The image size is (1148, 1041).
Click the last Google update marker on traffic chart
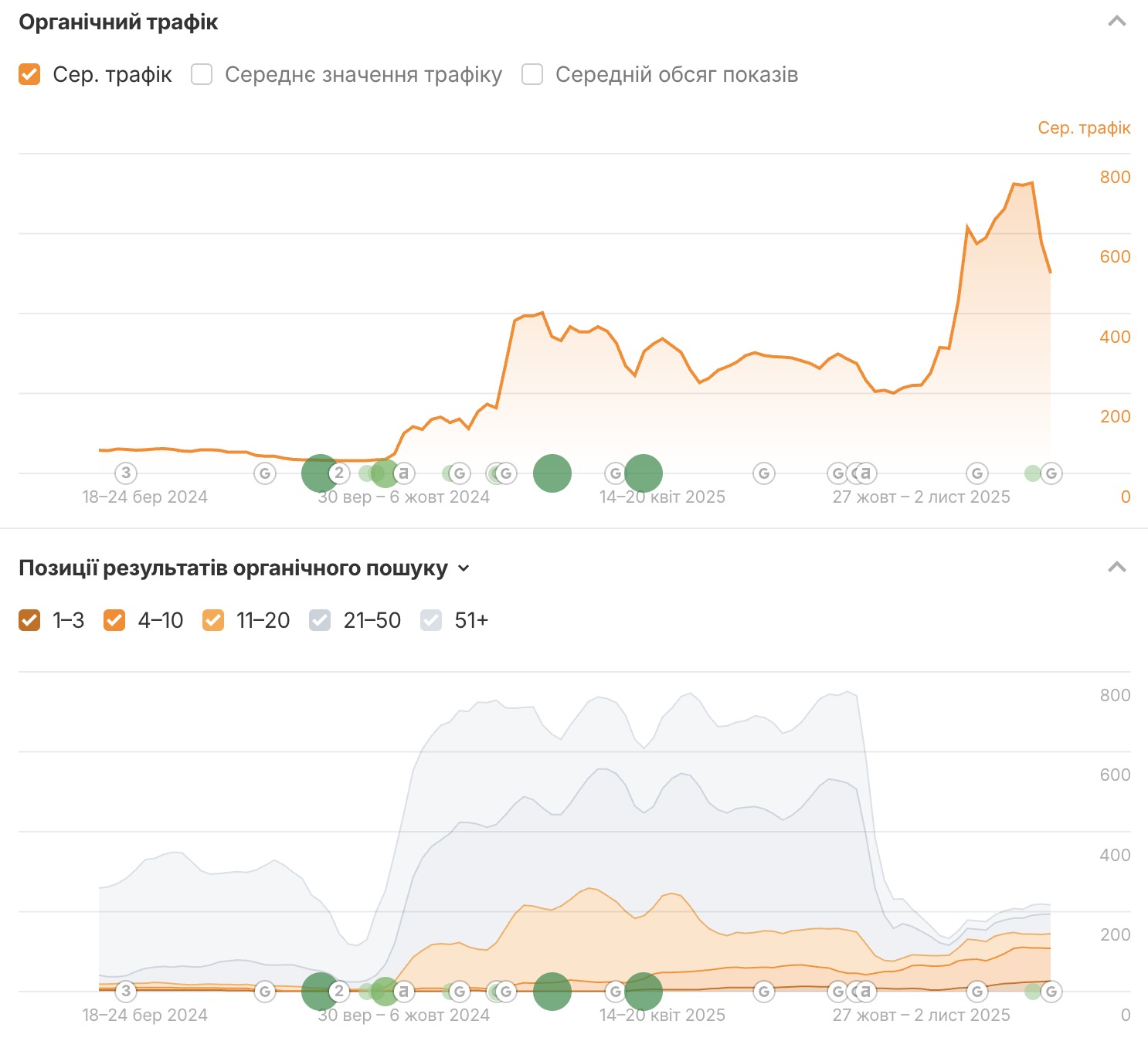(1051, 473)
